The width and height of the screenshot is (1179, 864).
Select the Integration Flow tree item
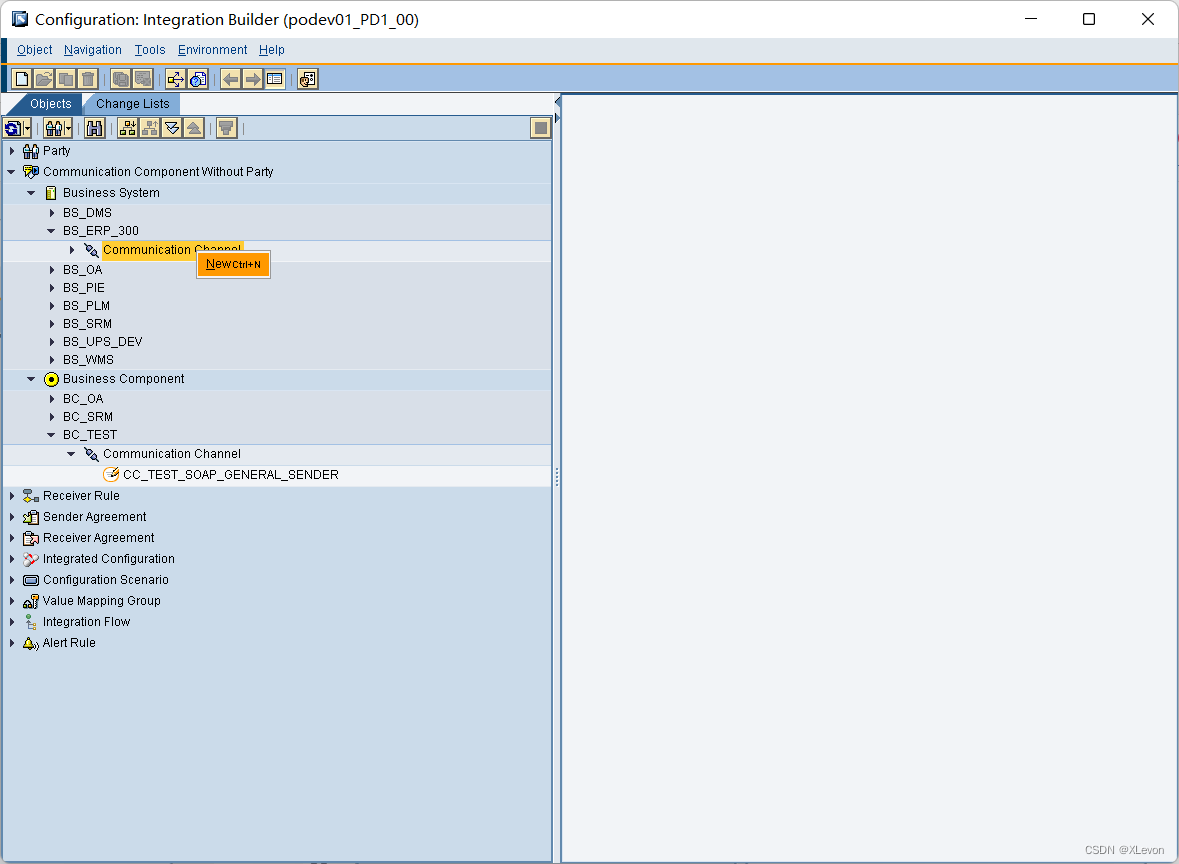point(86,623)
